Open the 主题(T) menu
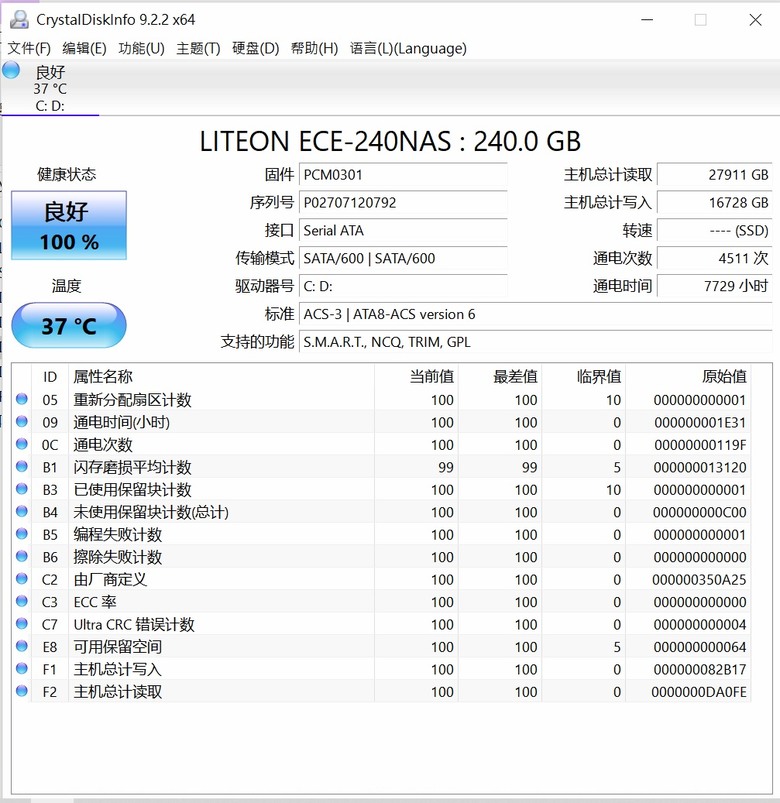 pos(198,48)
